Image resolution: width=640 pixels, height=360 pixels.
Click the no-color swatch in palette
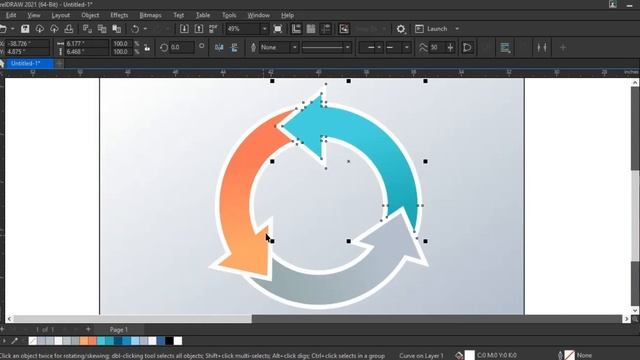coord(33,340)
